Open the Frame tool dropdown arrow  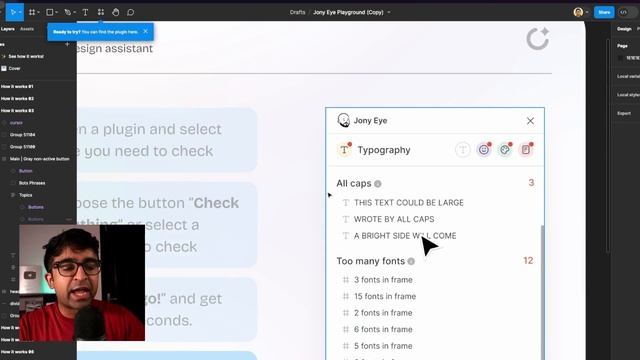click(x=38, y=13)
